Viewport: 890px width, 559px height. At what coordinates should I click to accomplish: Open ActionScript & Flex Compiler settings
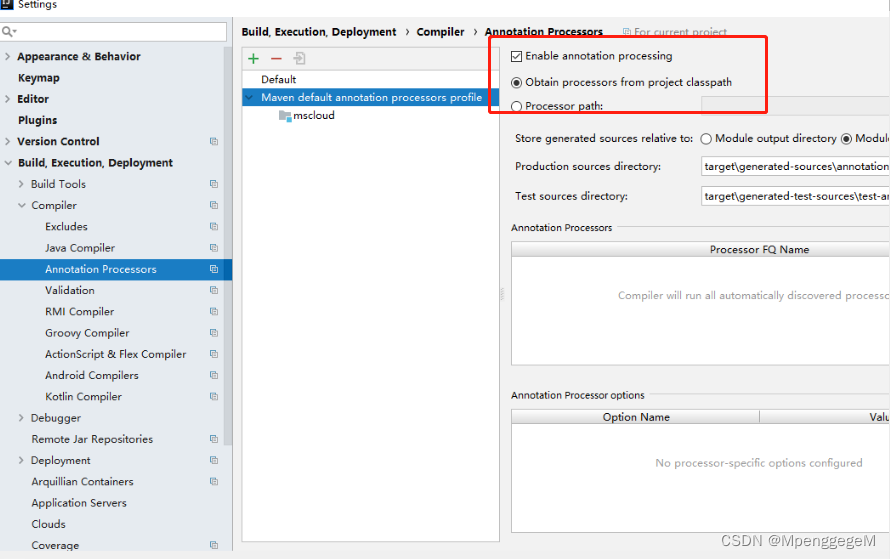[x=115, y=354]
